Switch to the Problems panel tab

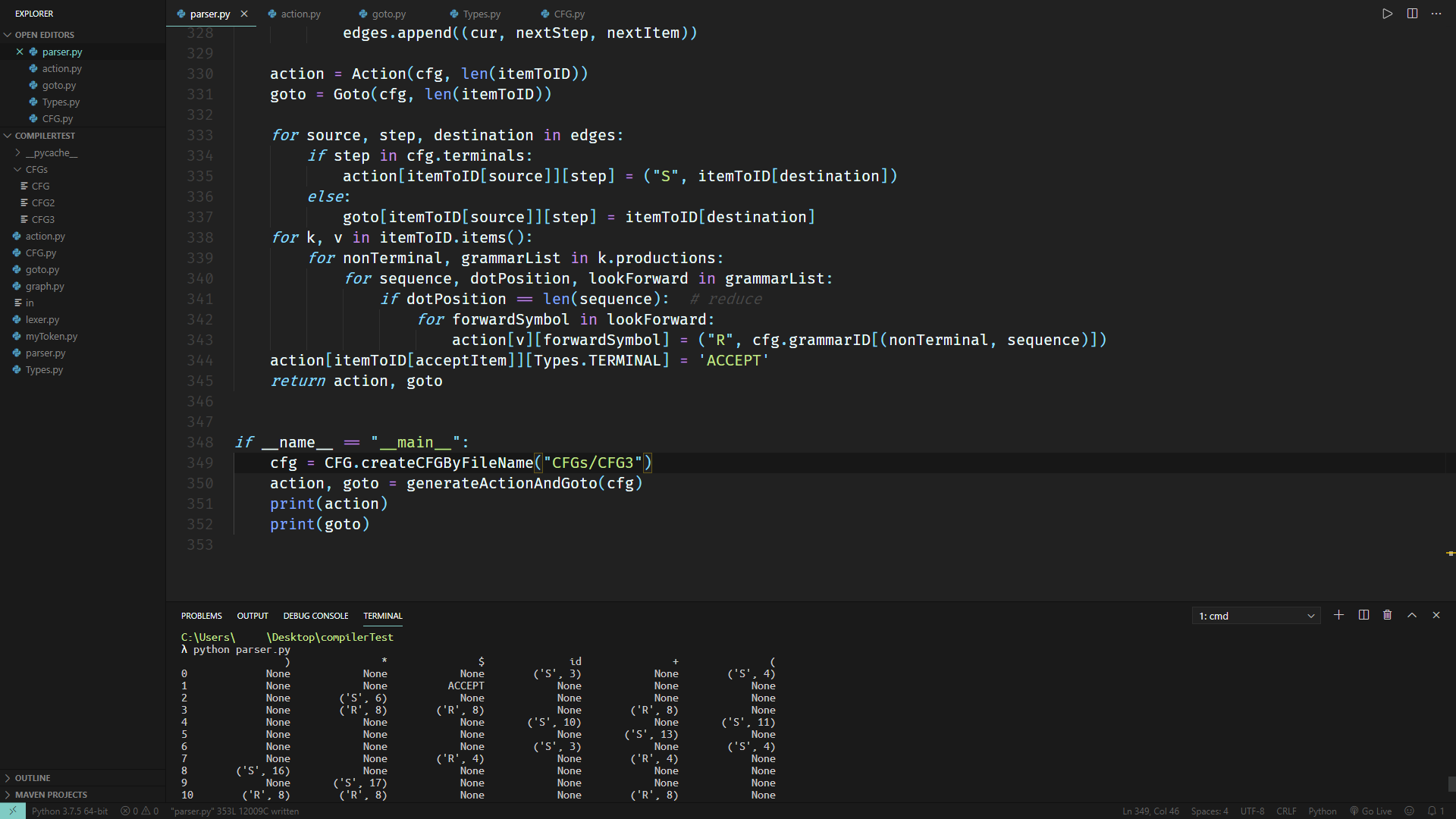tap(202, 616)
